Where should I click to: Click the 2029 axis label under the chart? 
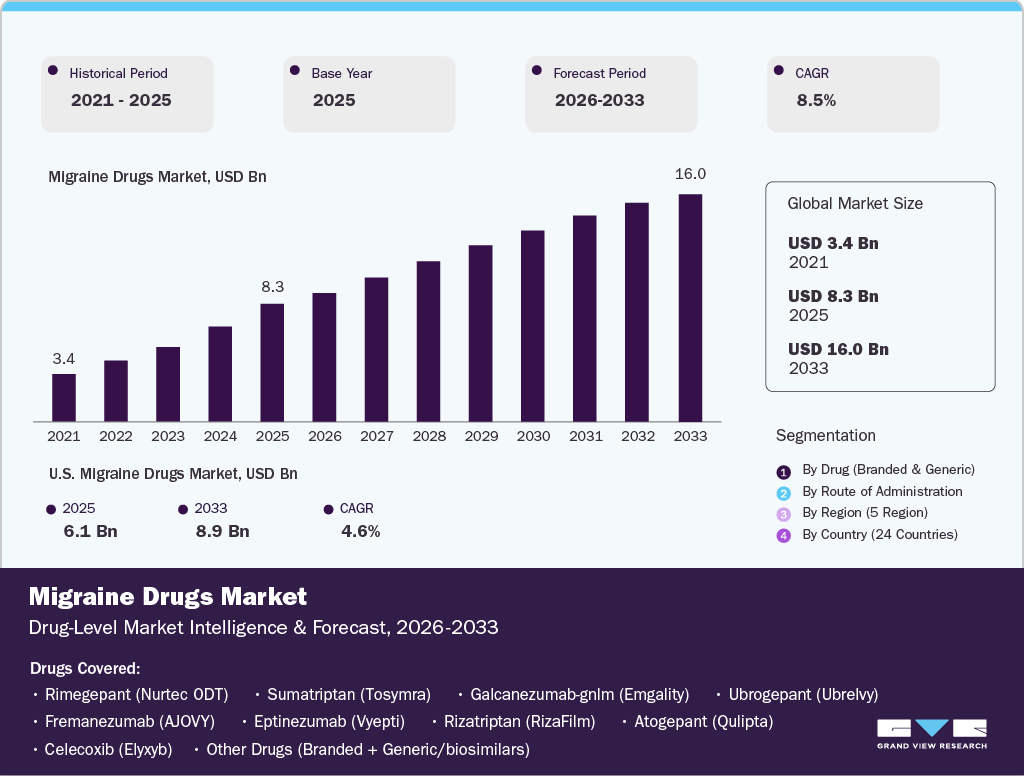coord(481,436)
